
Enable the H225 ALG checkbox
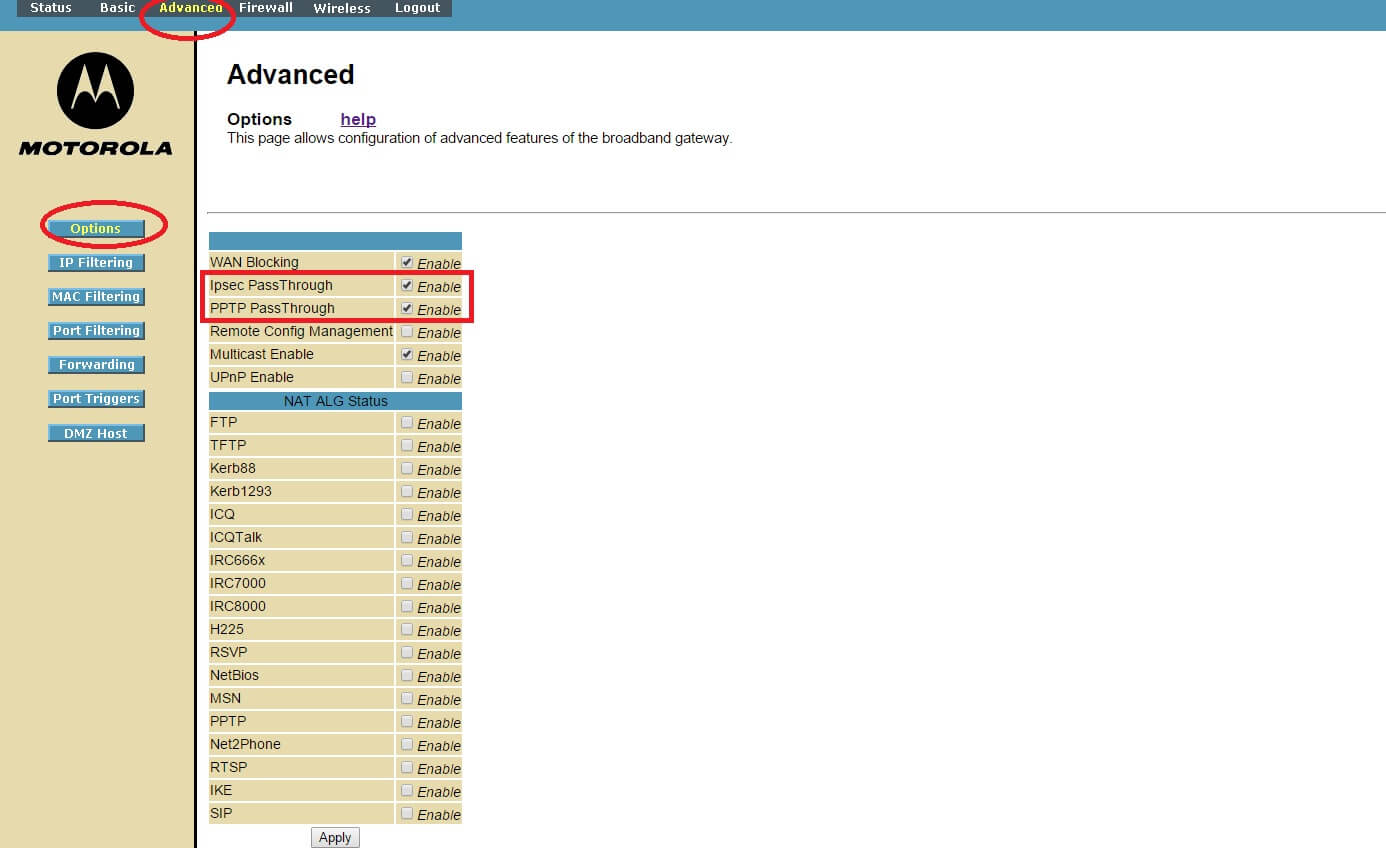(x=407, y=629)
